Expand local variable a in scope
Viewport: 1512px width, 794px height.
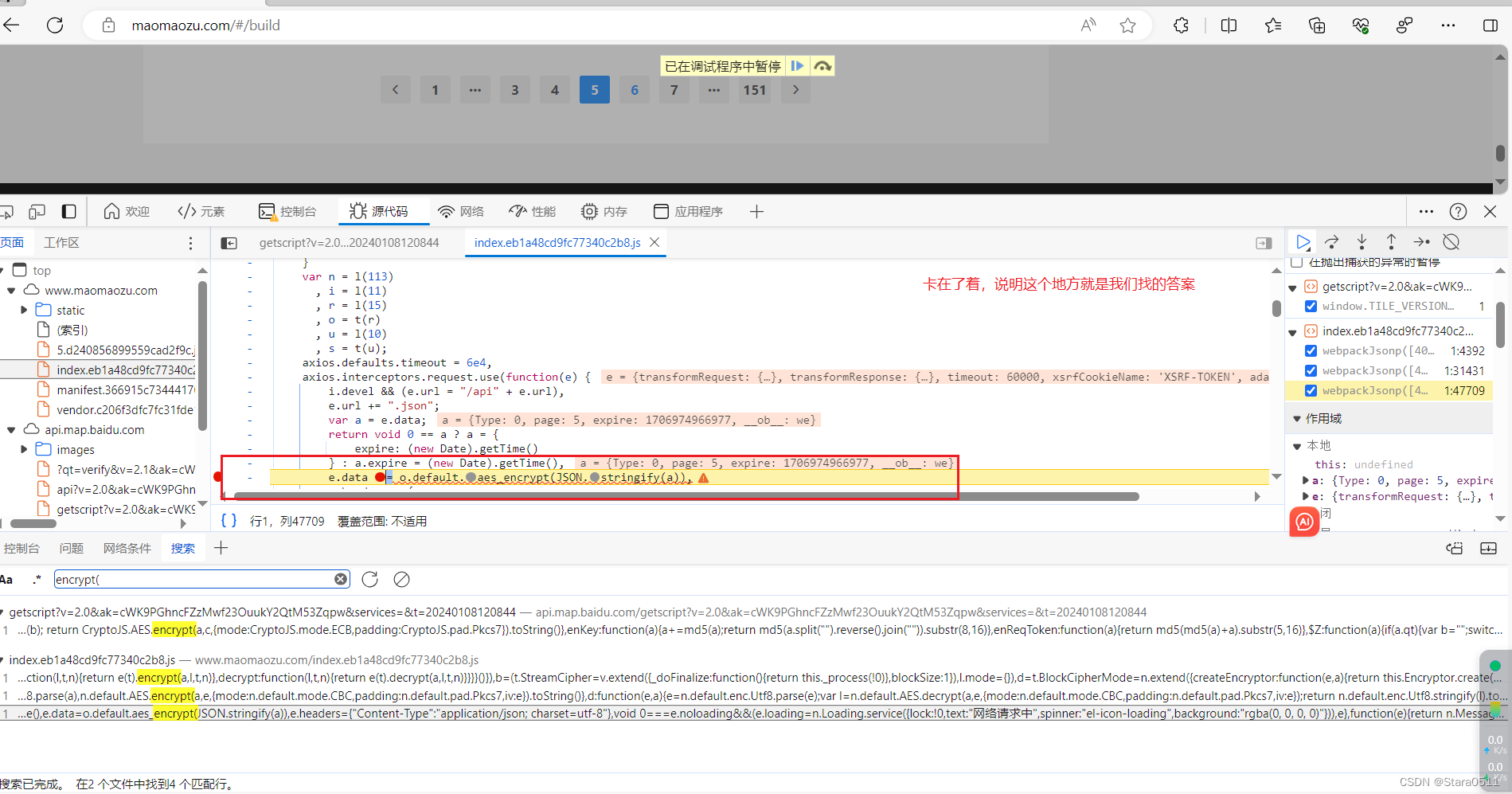(x=1306, y=480)
